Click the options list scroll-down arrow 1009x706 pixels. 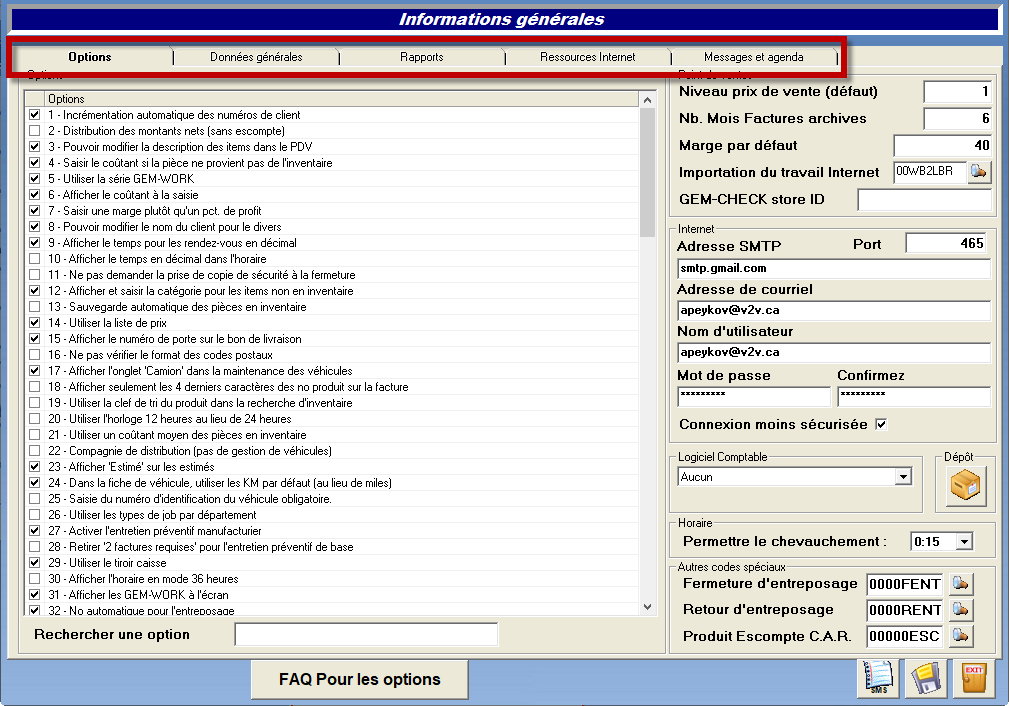click(x=647, y=607)
